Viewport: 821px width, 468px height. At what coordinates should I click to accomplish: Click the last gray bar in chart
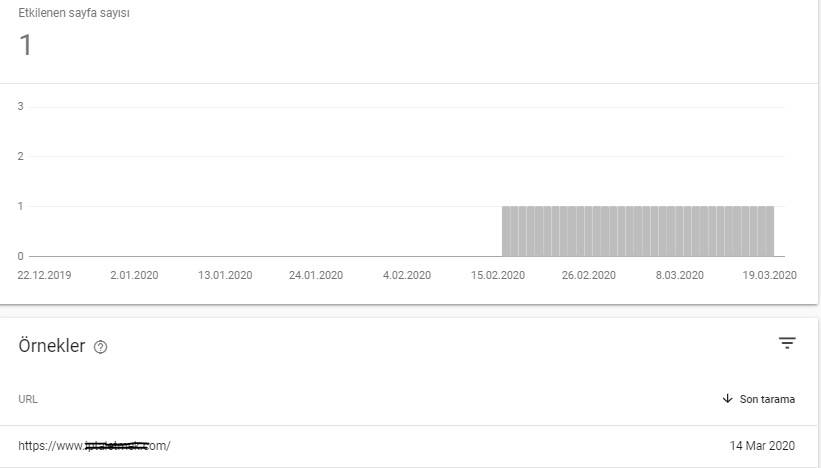pyautogui.click(x=770, y=231)
